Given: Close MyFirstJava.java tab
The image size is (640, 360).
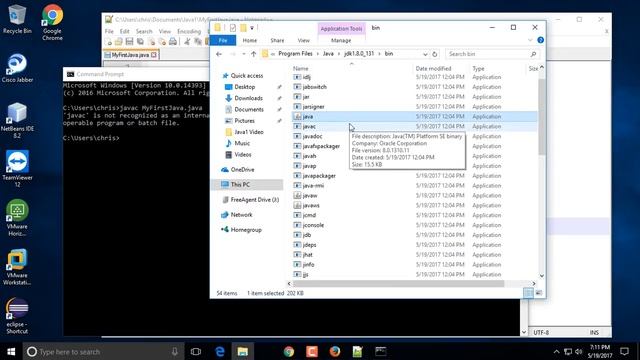Looking at the screenshot, I should pyautogui.click(x=154, y=55).
